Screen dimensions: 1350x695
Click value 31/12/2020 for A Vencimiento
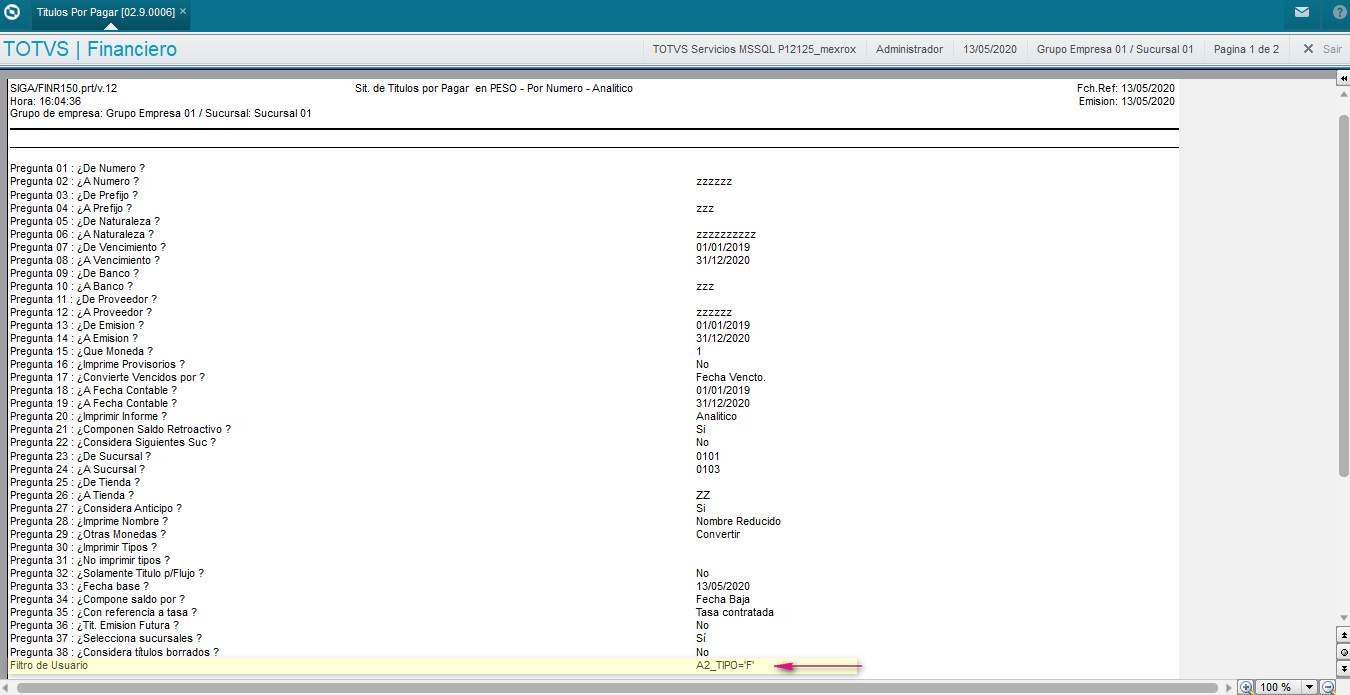[723, 260]
